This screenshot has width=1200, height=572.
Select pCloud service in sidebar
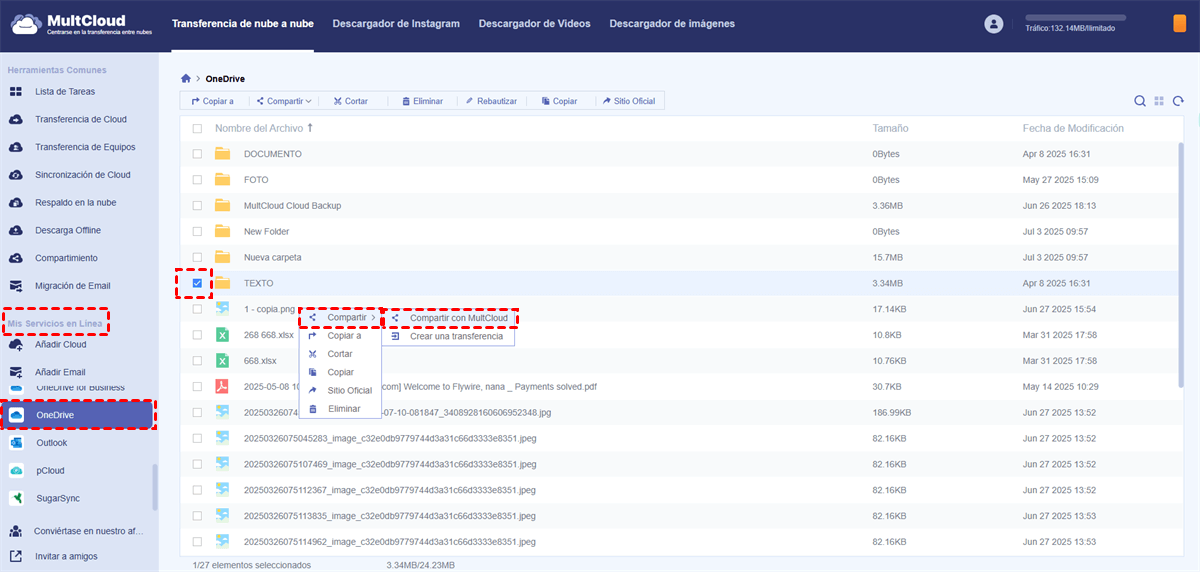pos(51,471)
